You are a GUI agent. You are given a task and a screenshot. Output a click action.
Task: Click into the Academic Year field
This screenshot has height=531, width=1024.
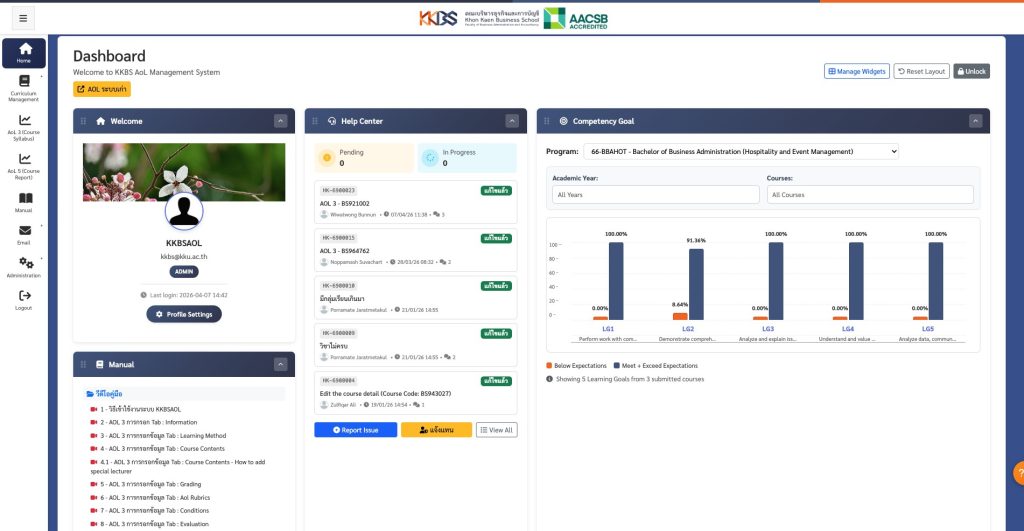click(655, 195)
